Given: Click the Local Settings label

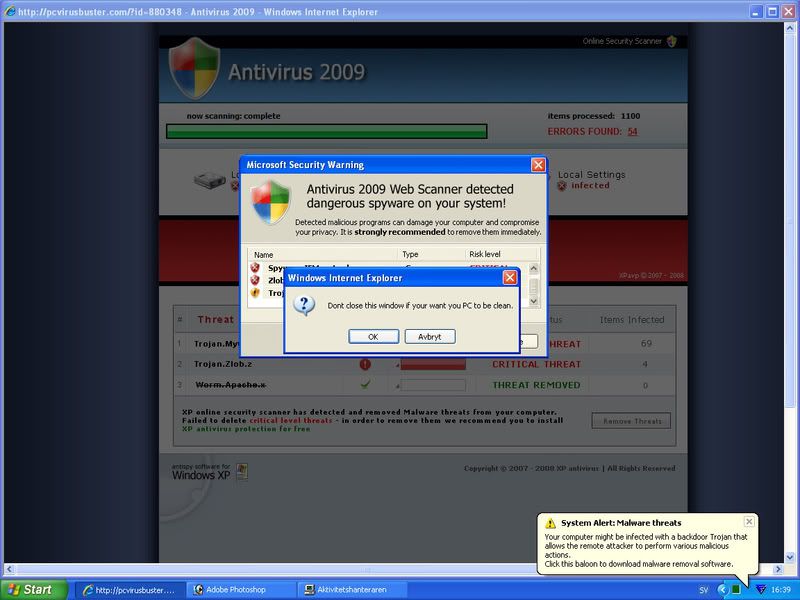Looking at the screenshot, I should pyautogui.click(x=591, y=174).
